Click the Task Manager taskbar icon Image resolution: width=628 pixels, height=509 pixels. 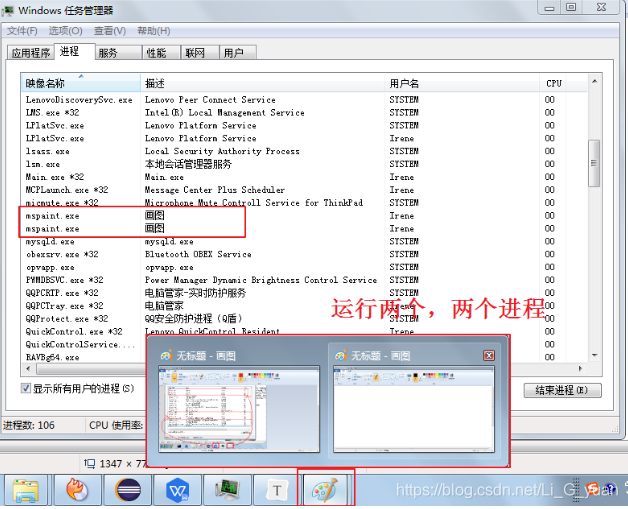click(227, 490)
